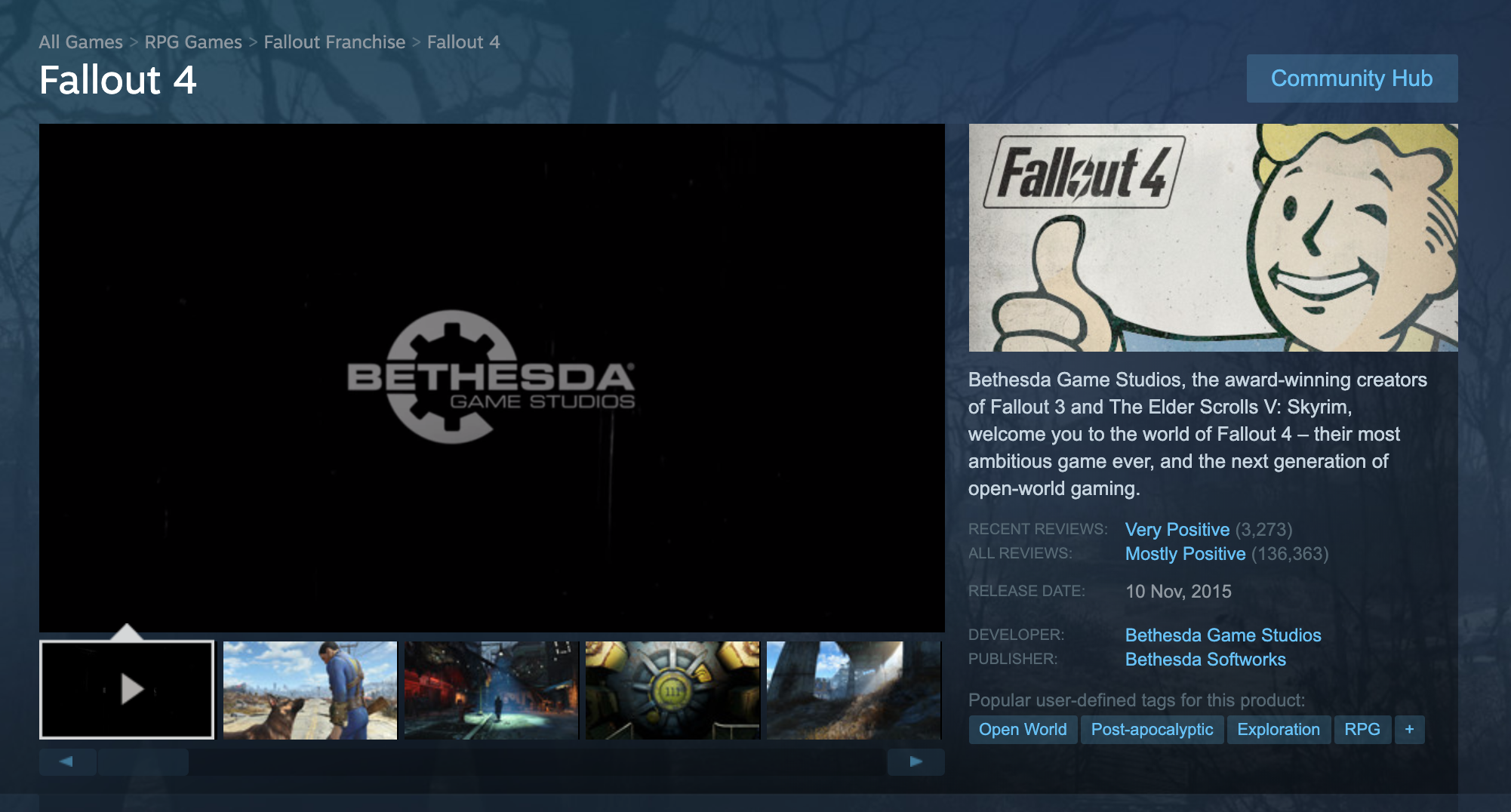This screenshot has width=1511, height=812.
Task: Open the Community Hub
Action: pyautogui.click(x=1352, y=78)
